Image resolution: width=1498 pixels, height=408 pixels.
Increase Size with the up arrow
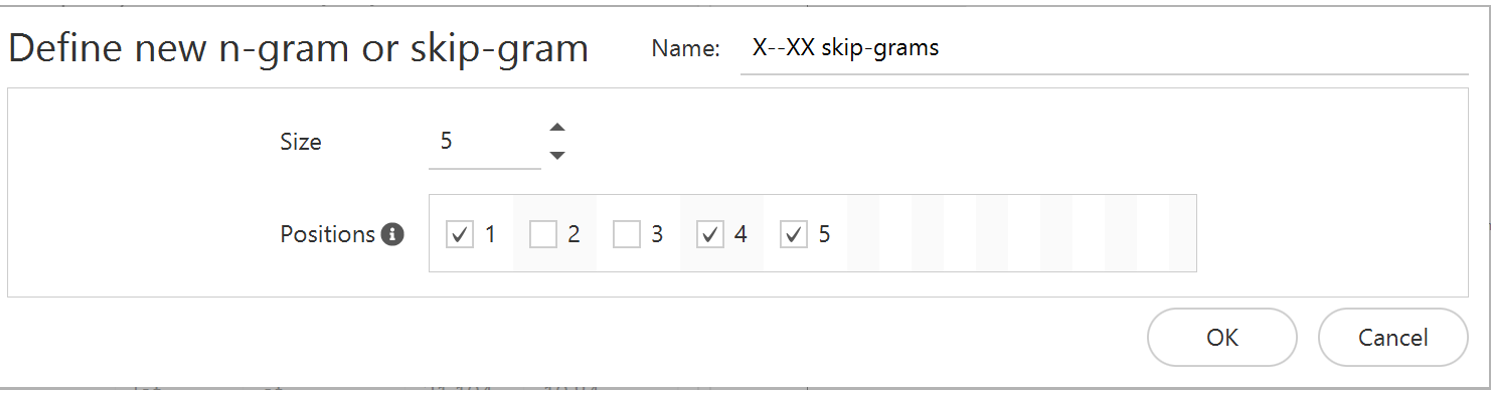tap(558, 127)
